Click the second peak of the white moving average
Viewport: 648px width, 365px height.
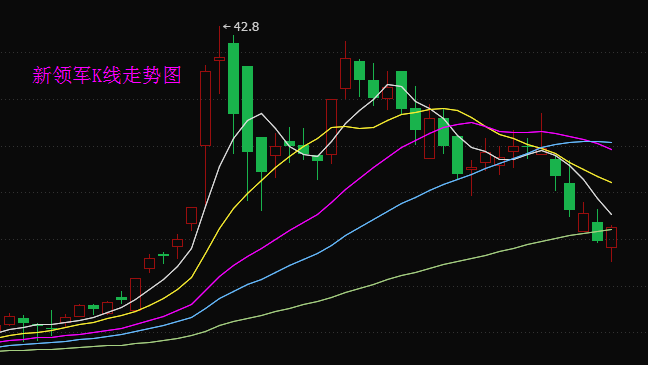pos(388,85)
